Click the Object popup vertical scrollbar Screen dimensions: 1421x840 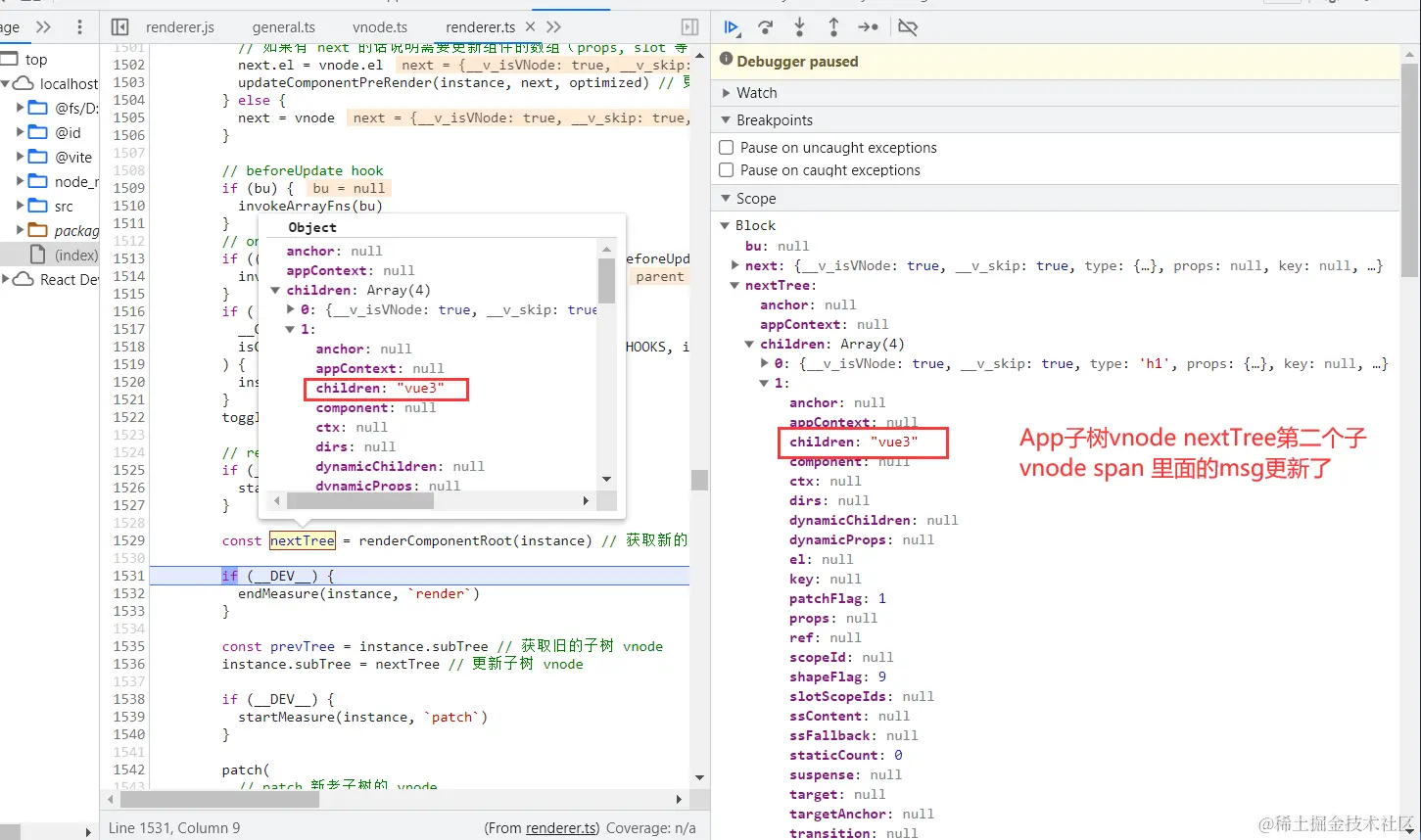pyautogui.click(x=607, y=280)
